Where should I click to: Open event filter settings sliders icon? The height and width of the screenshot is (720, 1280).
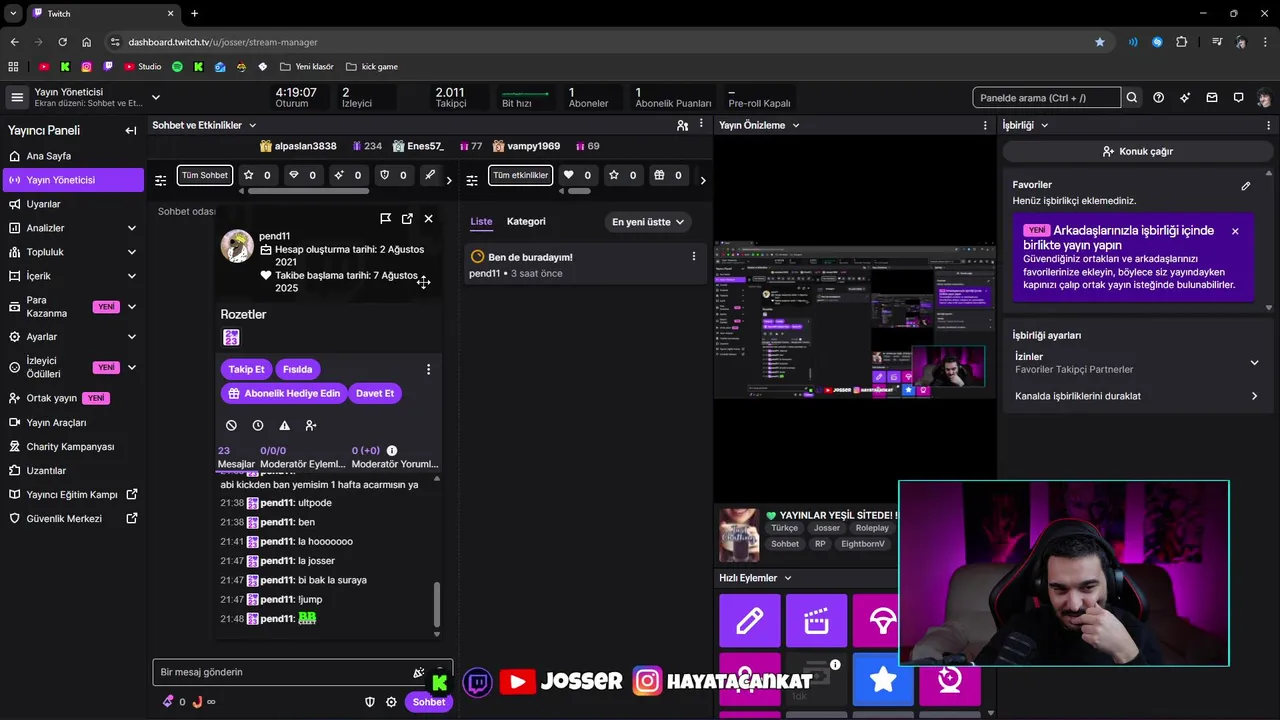[x=473, y=180]
